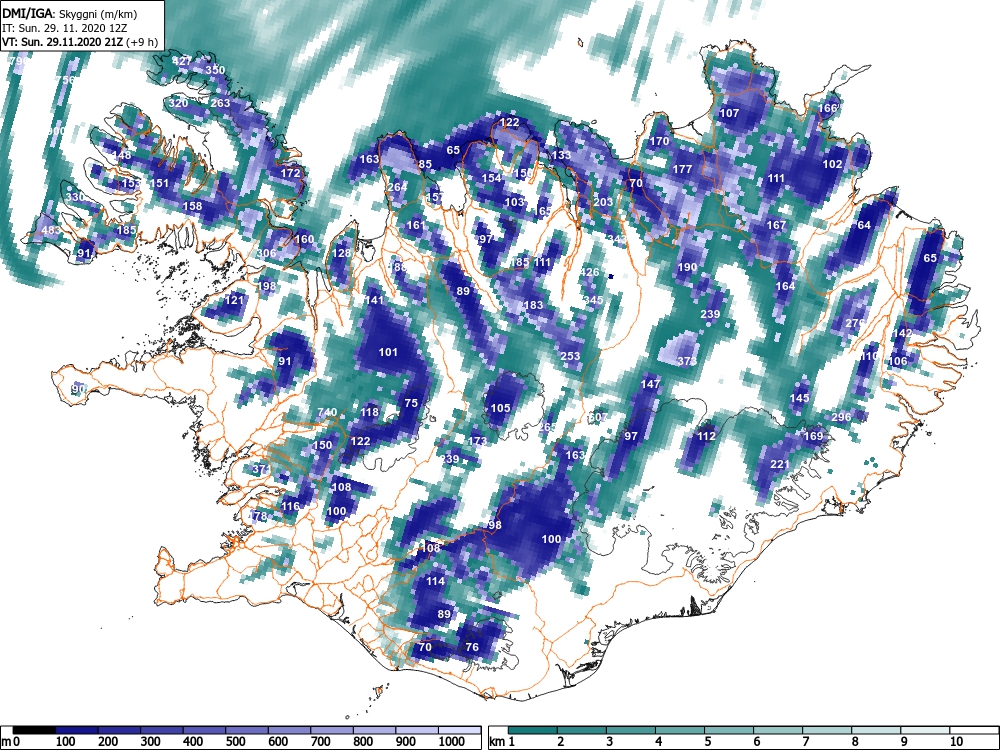Click the visibility value 107 on the map
The image size is (1000, 750).
729,113
